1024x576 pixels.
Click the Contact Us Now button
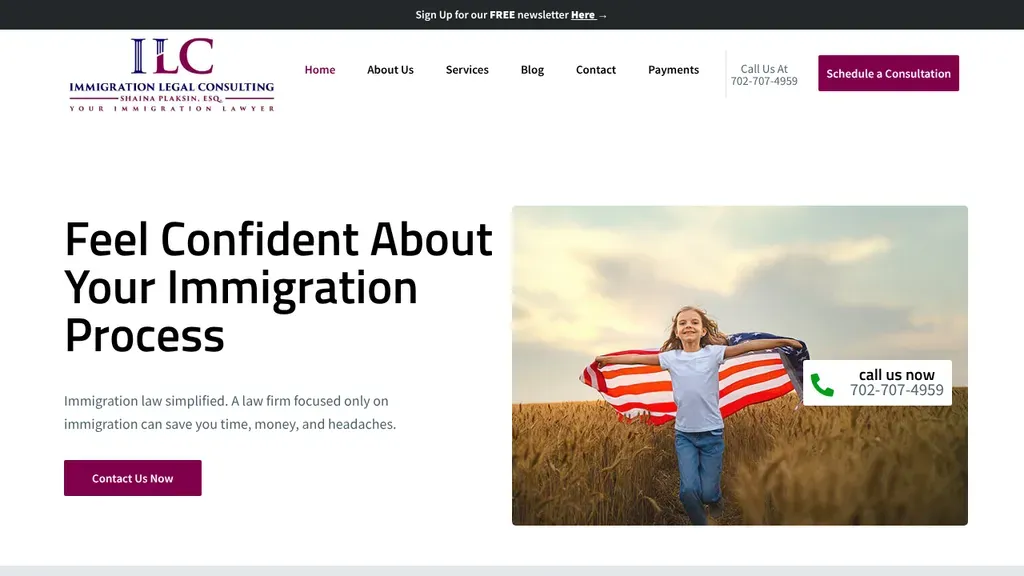pyautogui.click(x=133, y=478)
